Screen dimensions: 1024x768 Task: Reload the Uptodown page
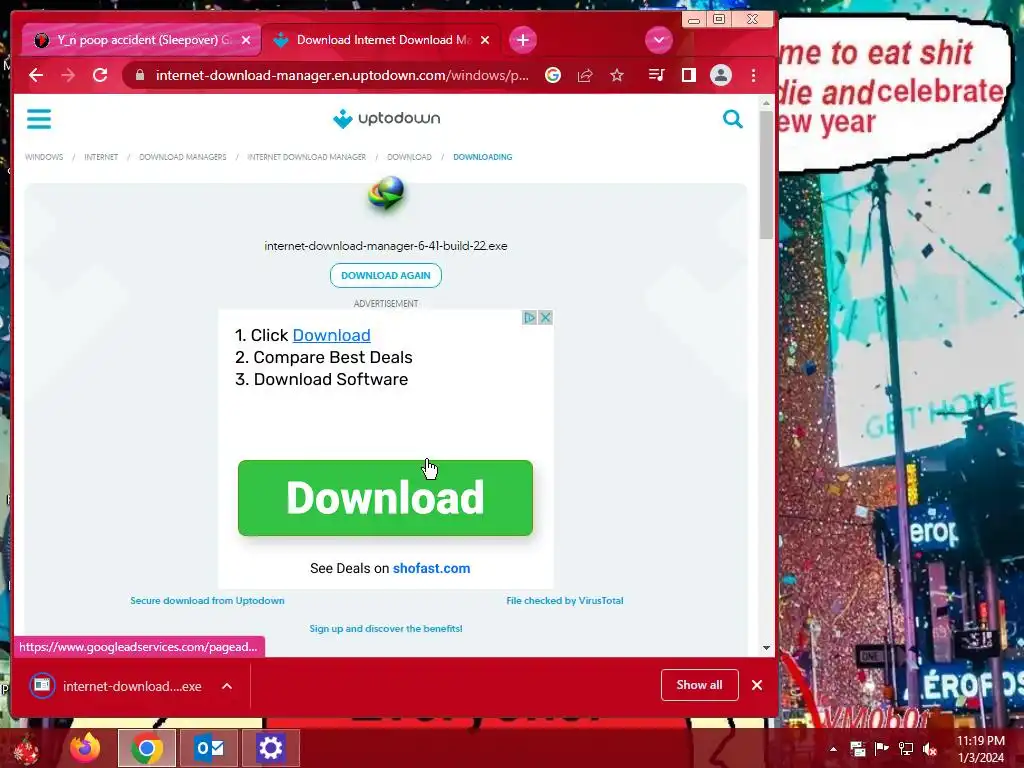[100, 75]
